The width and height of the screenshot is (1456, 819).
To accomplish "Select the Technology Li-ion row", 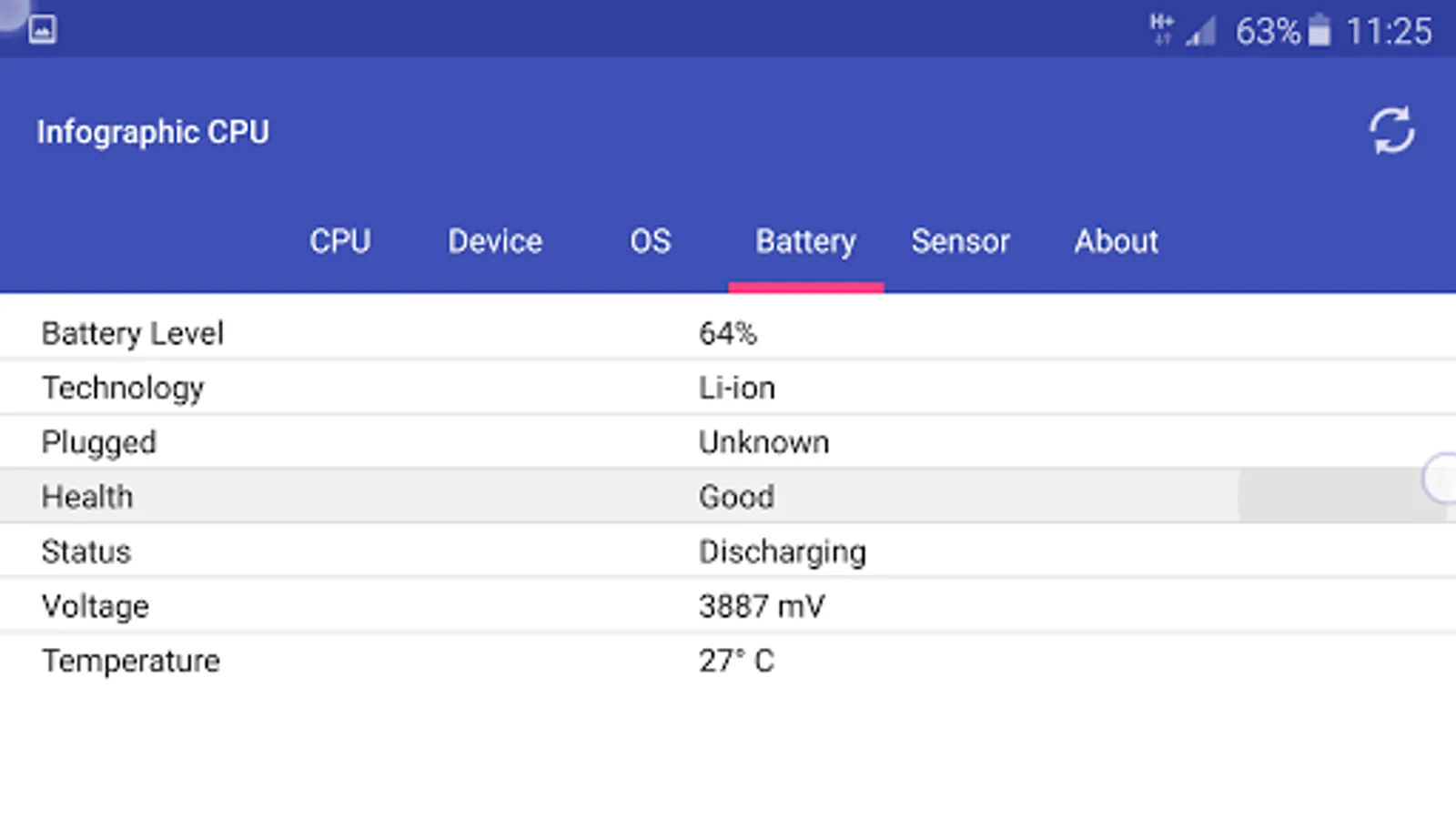I will [728, 388].
